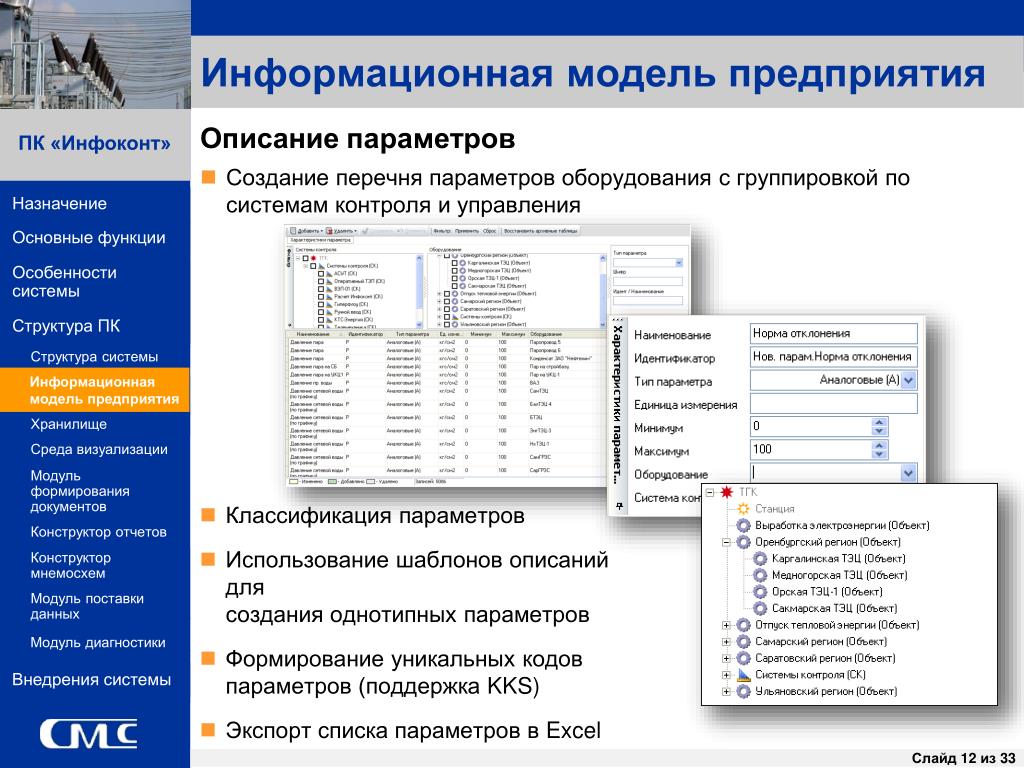Open the Оборудование dropdown arrow
This screenshot has width=1024, height=768.
coord(908,473)
